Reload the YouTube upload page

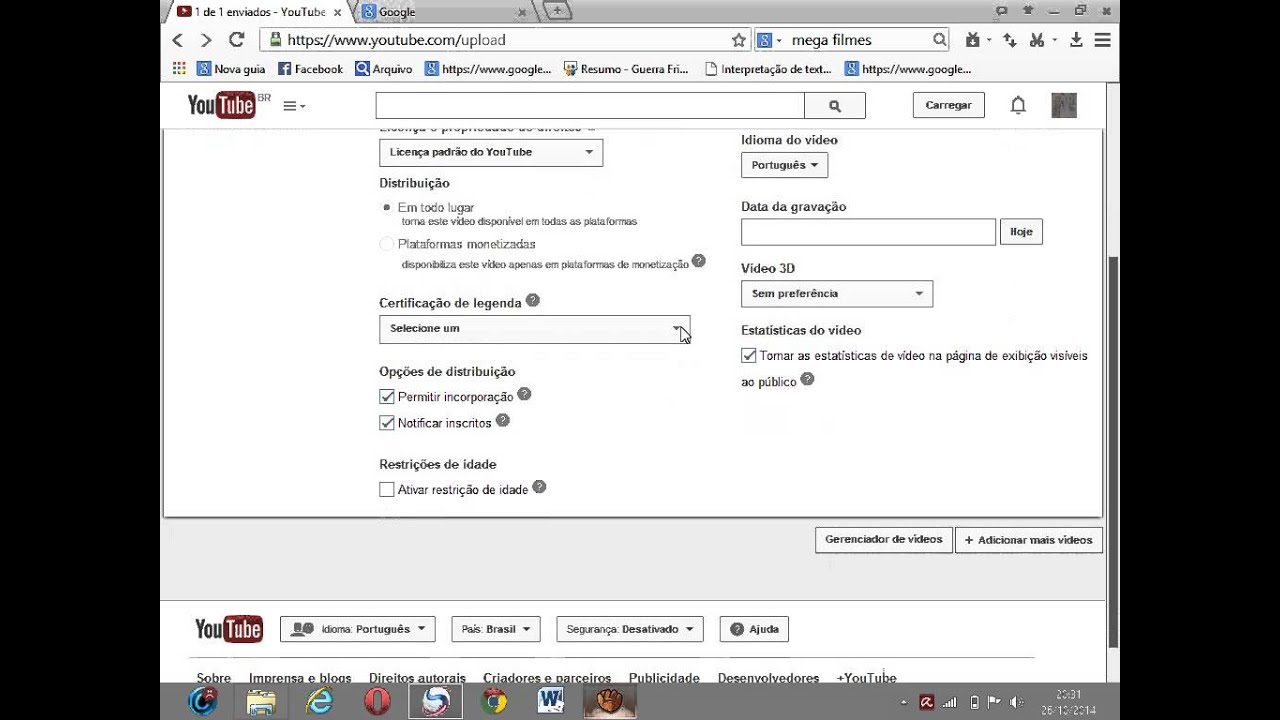(x=237, y=40)
